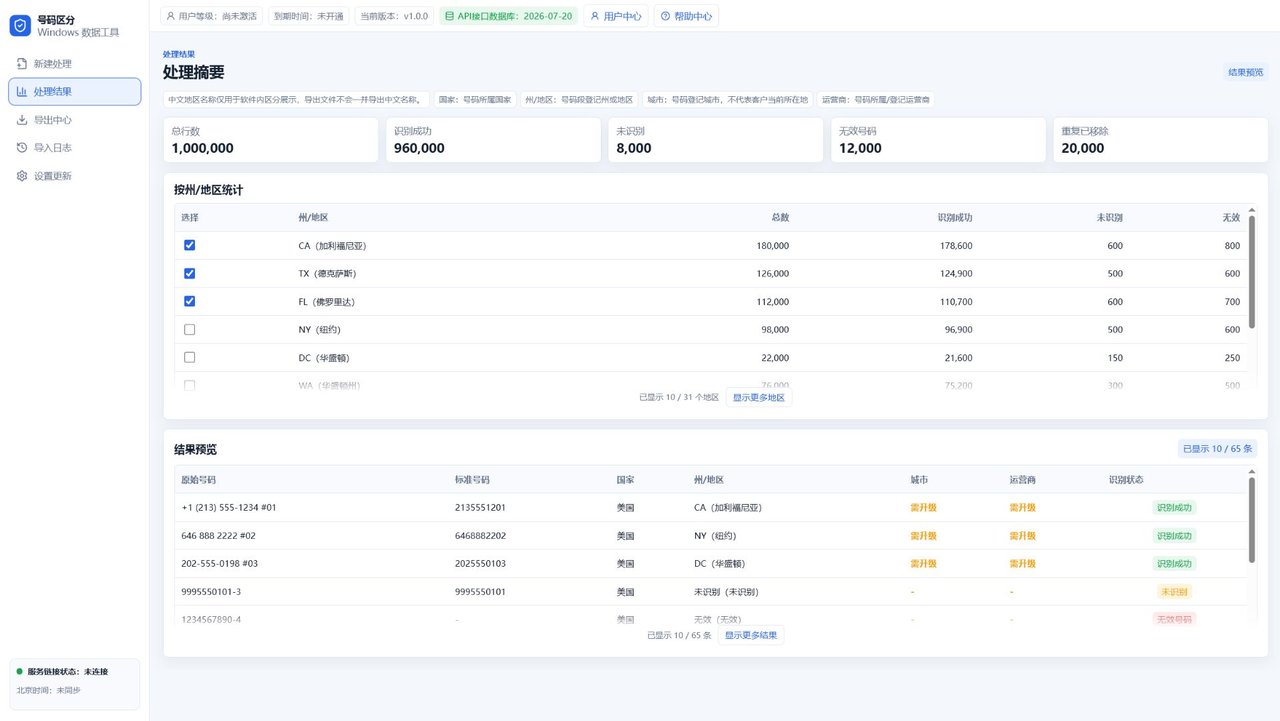
Task: Click 显示更多结果 button
Action: 751,635
